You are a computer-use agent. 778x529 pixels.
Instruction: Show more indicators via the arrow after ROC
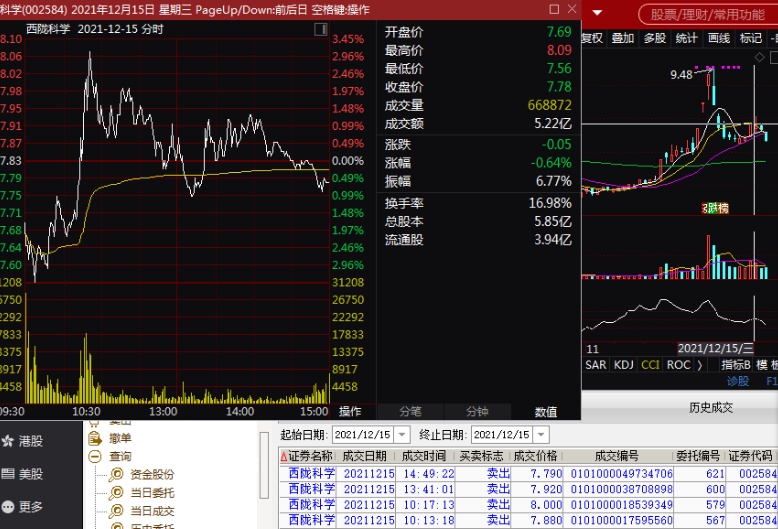[x=700, y=365]
